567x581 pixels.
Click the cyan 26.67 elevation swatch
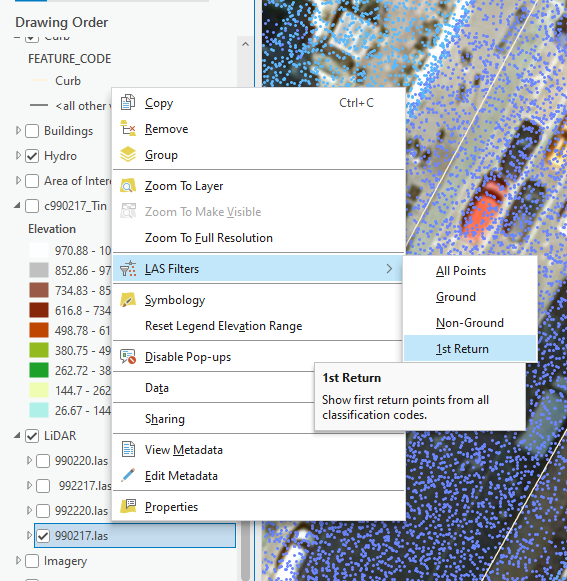pos(39,410)
